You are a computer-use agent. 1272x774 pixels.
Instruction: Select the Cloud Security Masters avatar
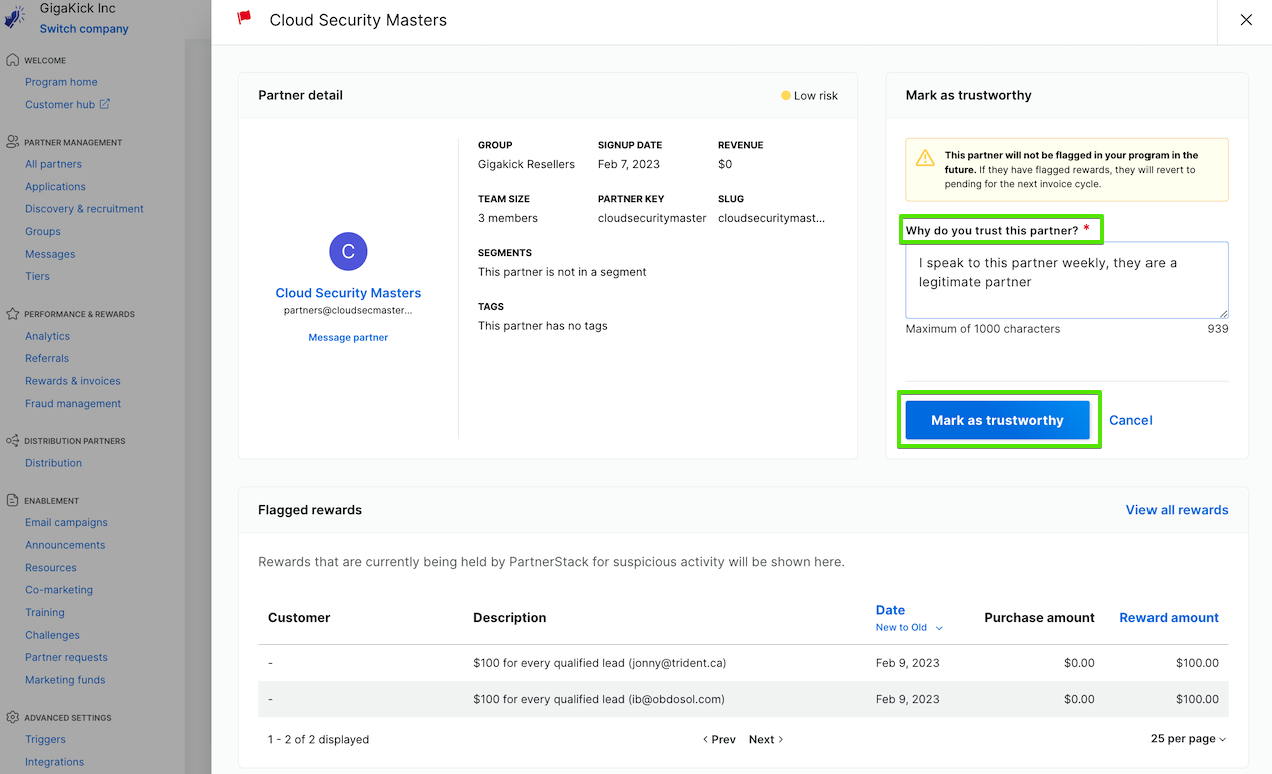tap(348, 251)
